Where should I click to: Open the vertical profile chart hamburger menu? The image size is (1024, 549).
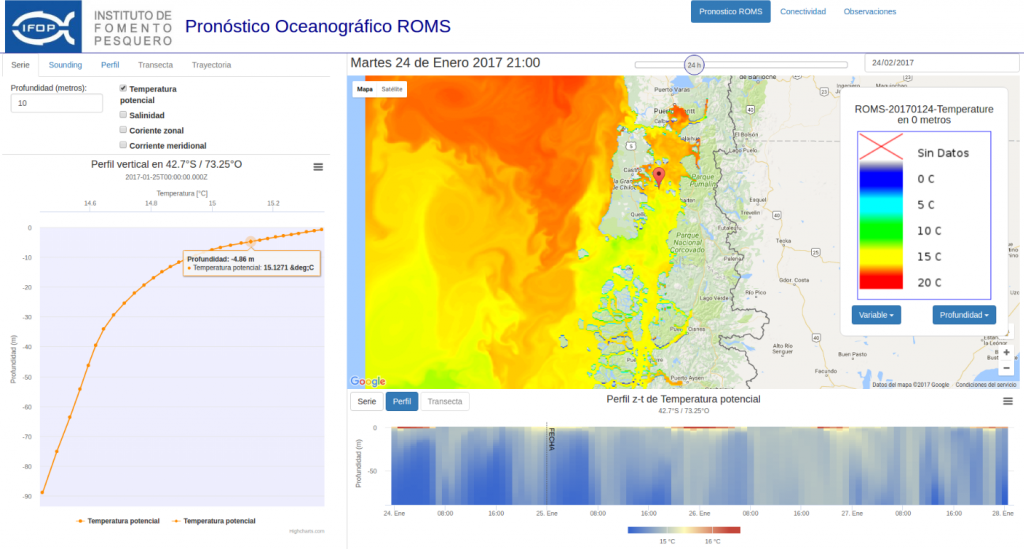click(x=318, y=167)
